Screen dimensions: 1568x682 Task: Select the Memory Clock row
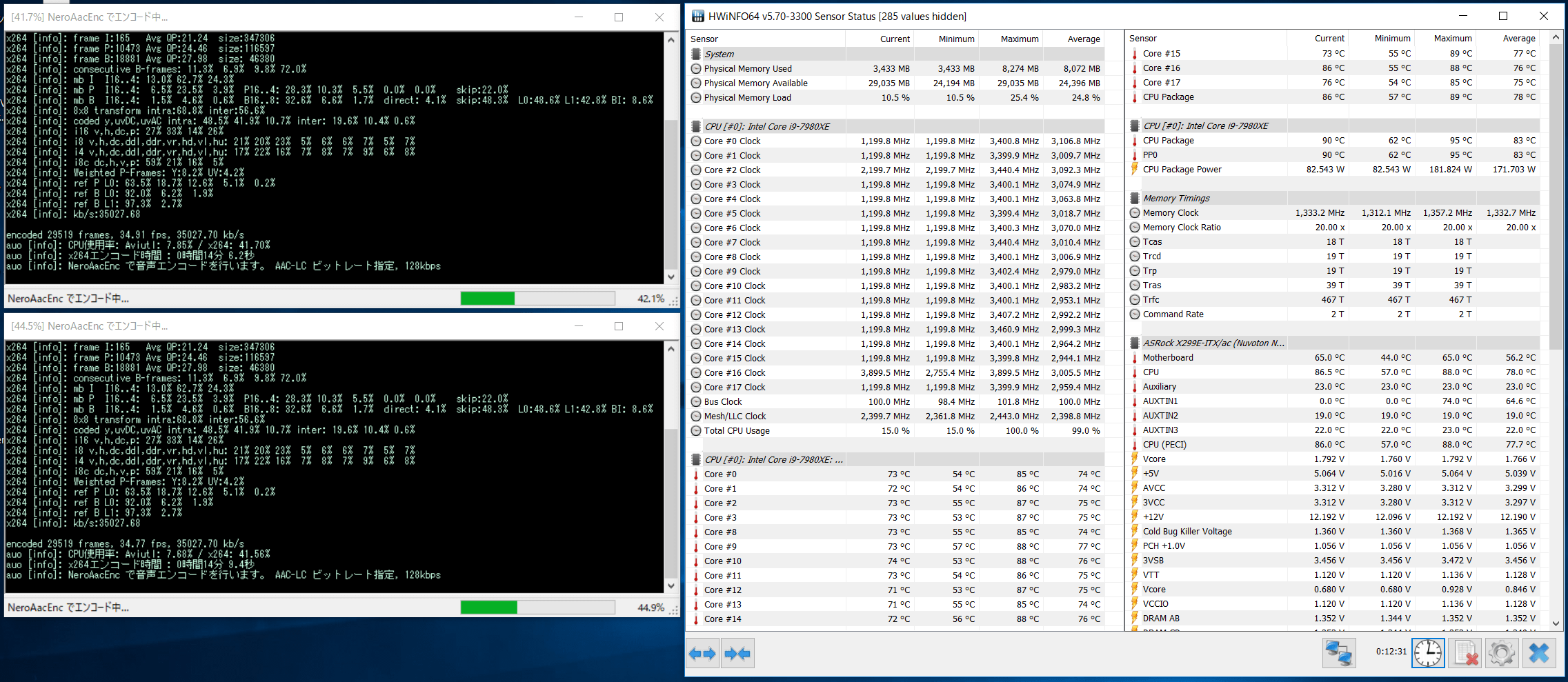pyautogui.click(x=1333, y=212)
